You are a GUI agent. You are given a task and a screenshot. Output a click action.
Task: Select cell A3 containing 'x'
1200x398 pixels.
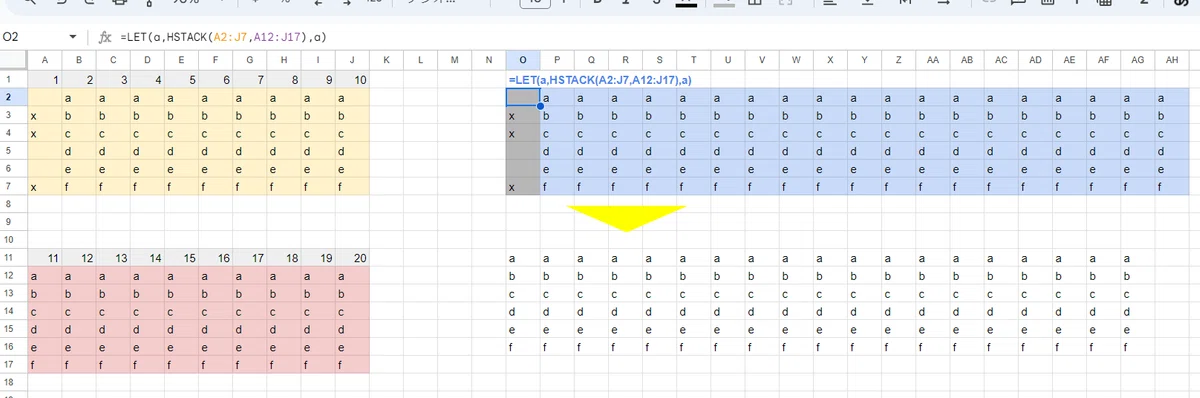click(46, 115)
